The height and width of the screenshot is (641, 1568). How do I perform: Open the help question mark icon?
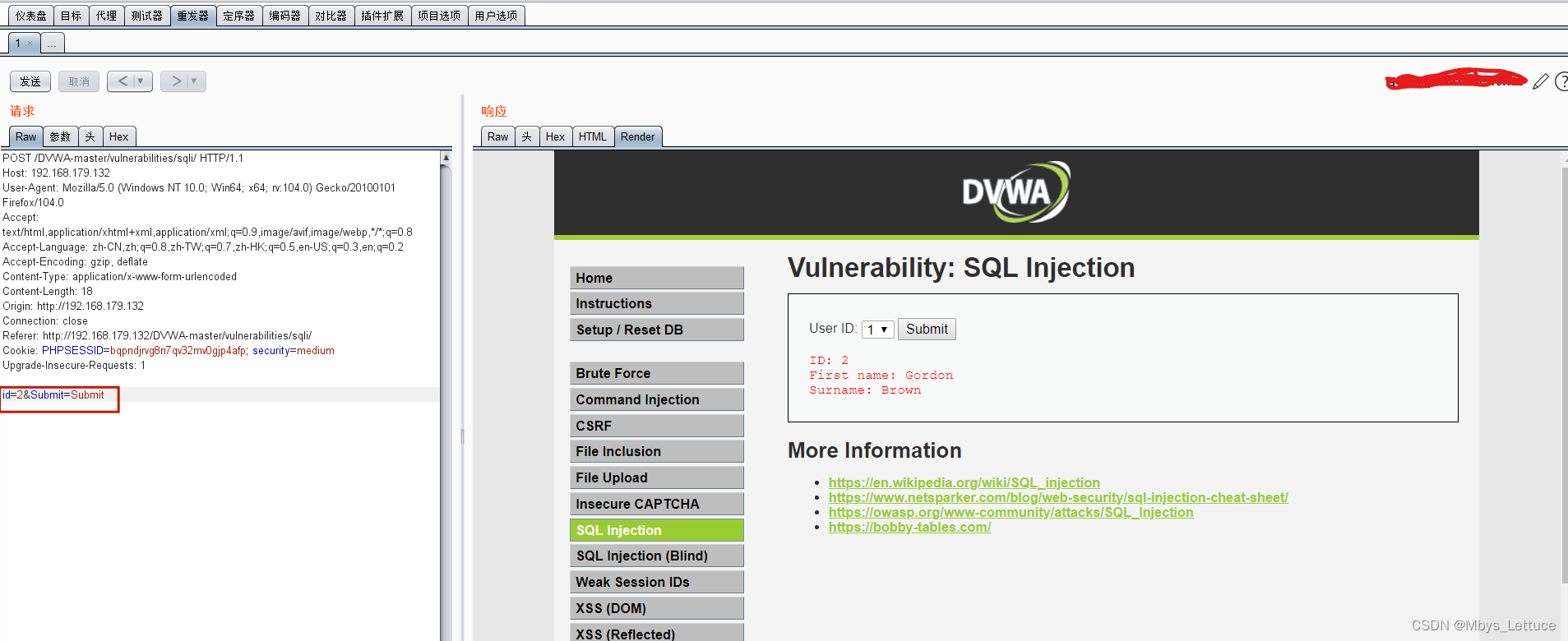click(x=1561, y=81)
